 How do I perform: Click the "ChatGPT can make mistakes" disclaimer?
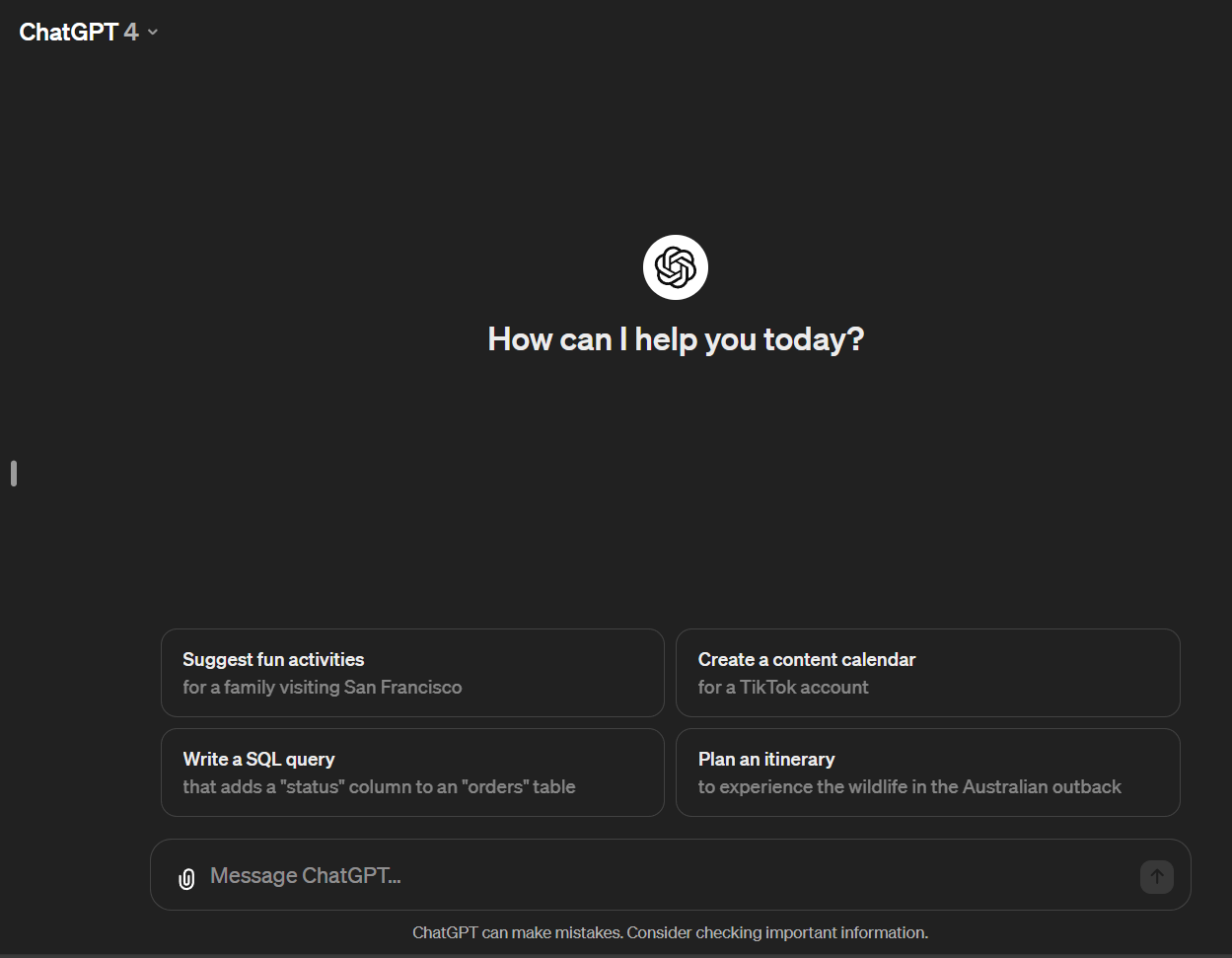click(x=517, y=932)
